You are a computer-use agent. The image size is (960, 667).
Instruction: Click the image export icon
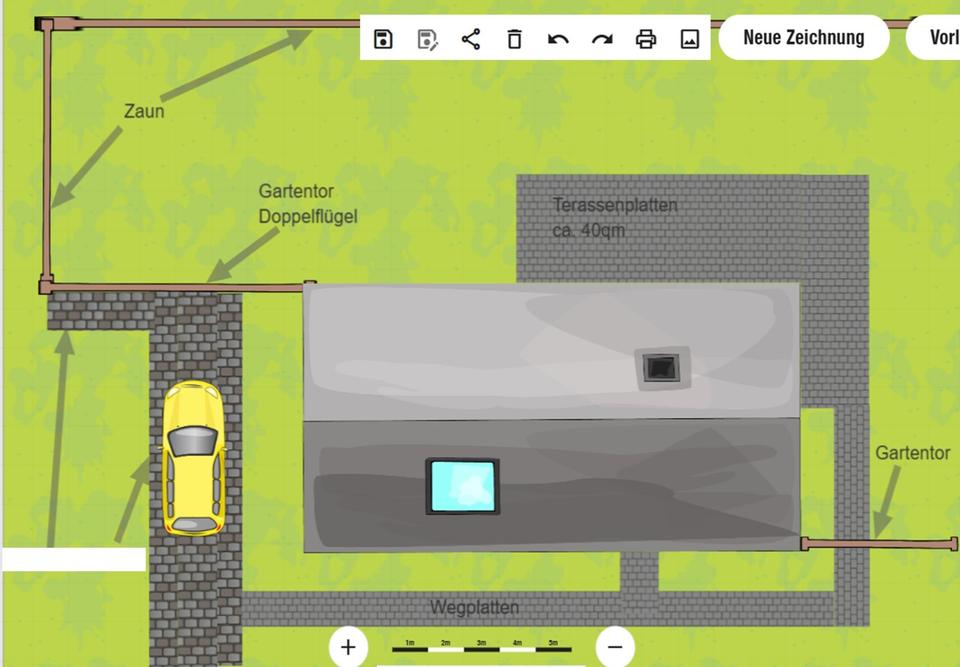pyautogui.click(x=689, y=39)
